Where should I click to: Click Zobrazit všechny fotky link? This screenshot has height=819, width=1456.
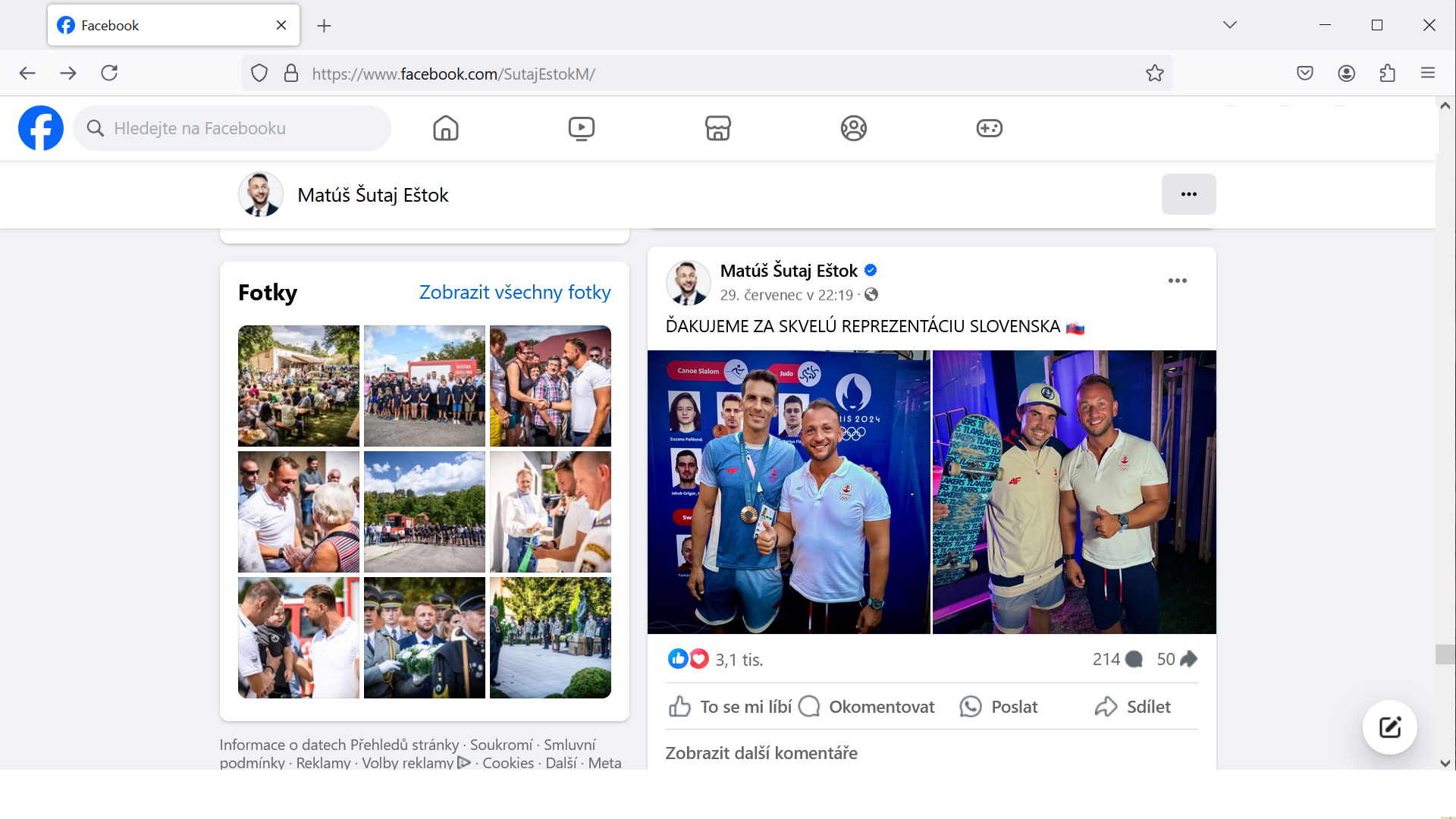[x=514, y=292]
